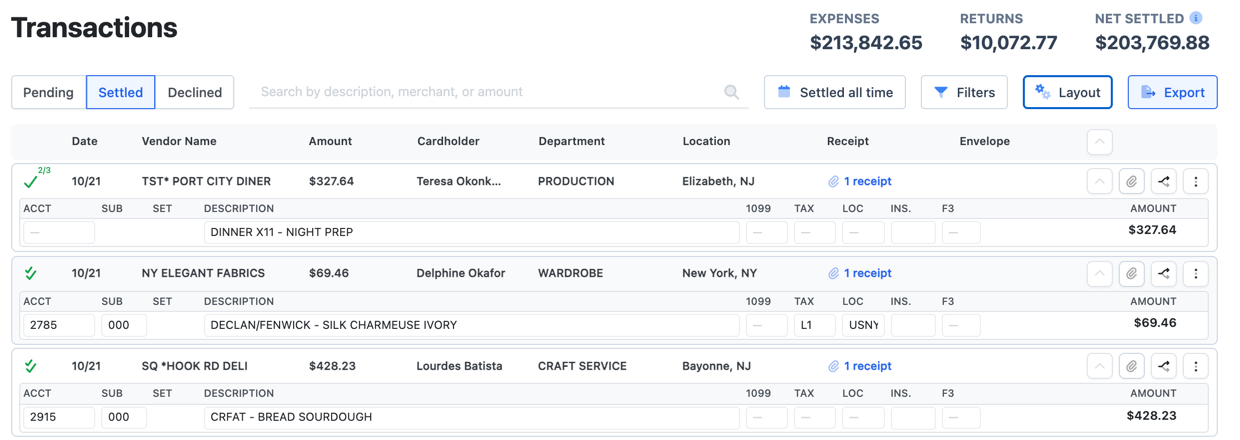Screen dimensions: 1240x440
Task: Open more options for TST* PORT CITY DINER
Action: (1196, 182)
